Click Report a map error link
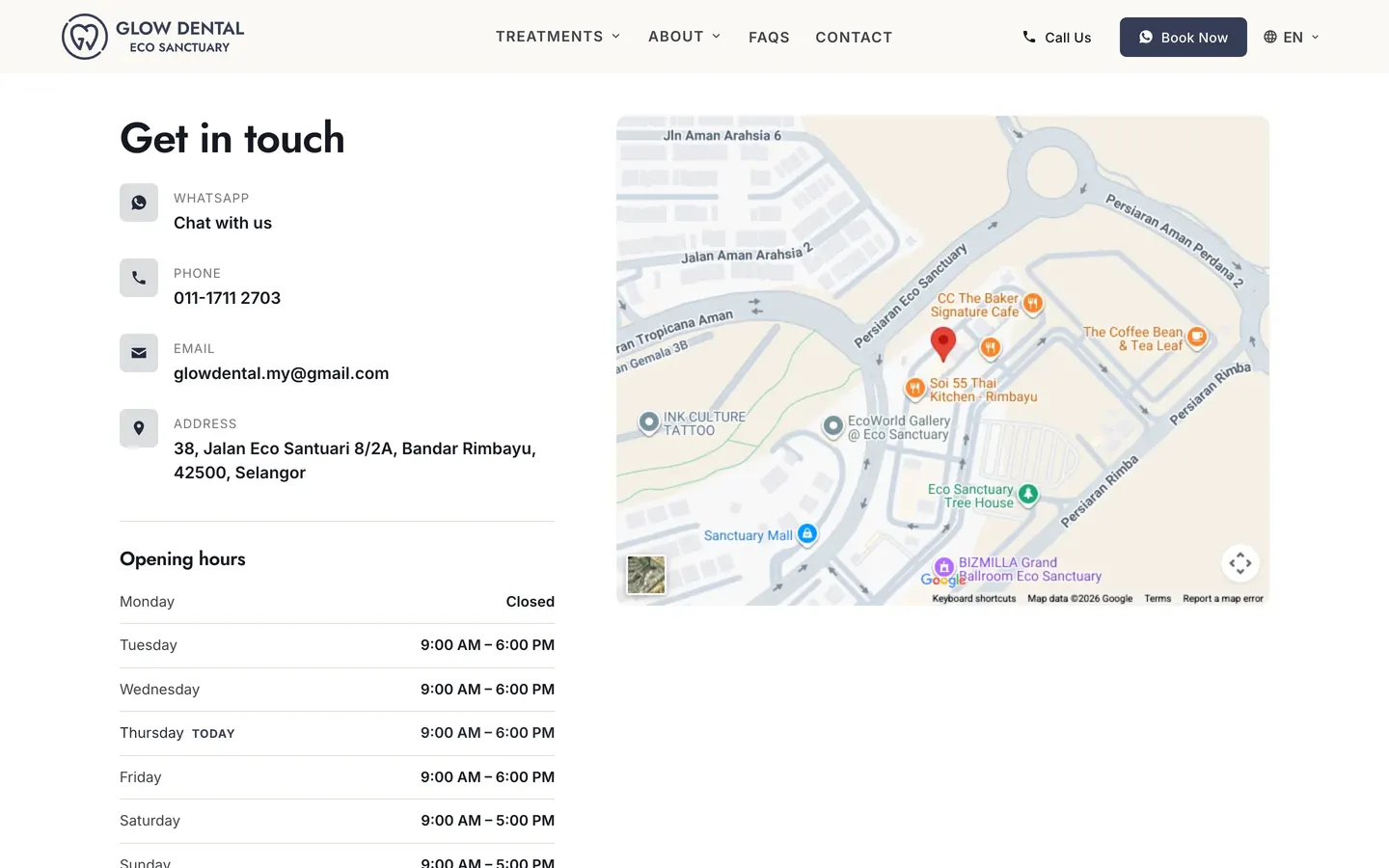Image resolution: width=1389 pixels, height=868 pixels. tap(1223, 599)
